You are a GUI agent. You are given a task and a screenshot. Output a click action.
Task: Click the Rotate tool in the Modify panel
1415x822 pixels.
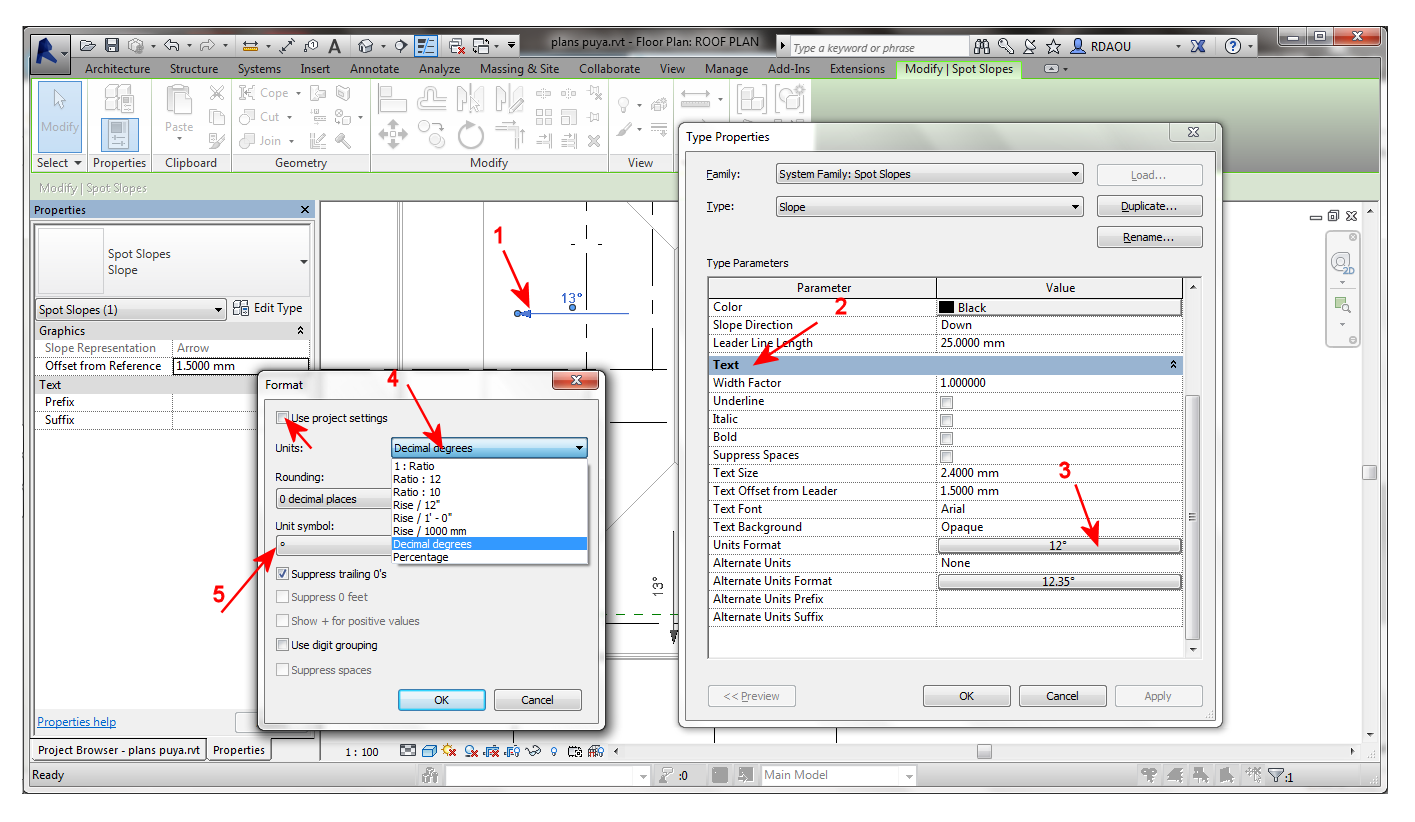coord(470,134)
